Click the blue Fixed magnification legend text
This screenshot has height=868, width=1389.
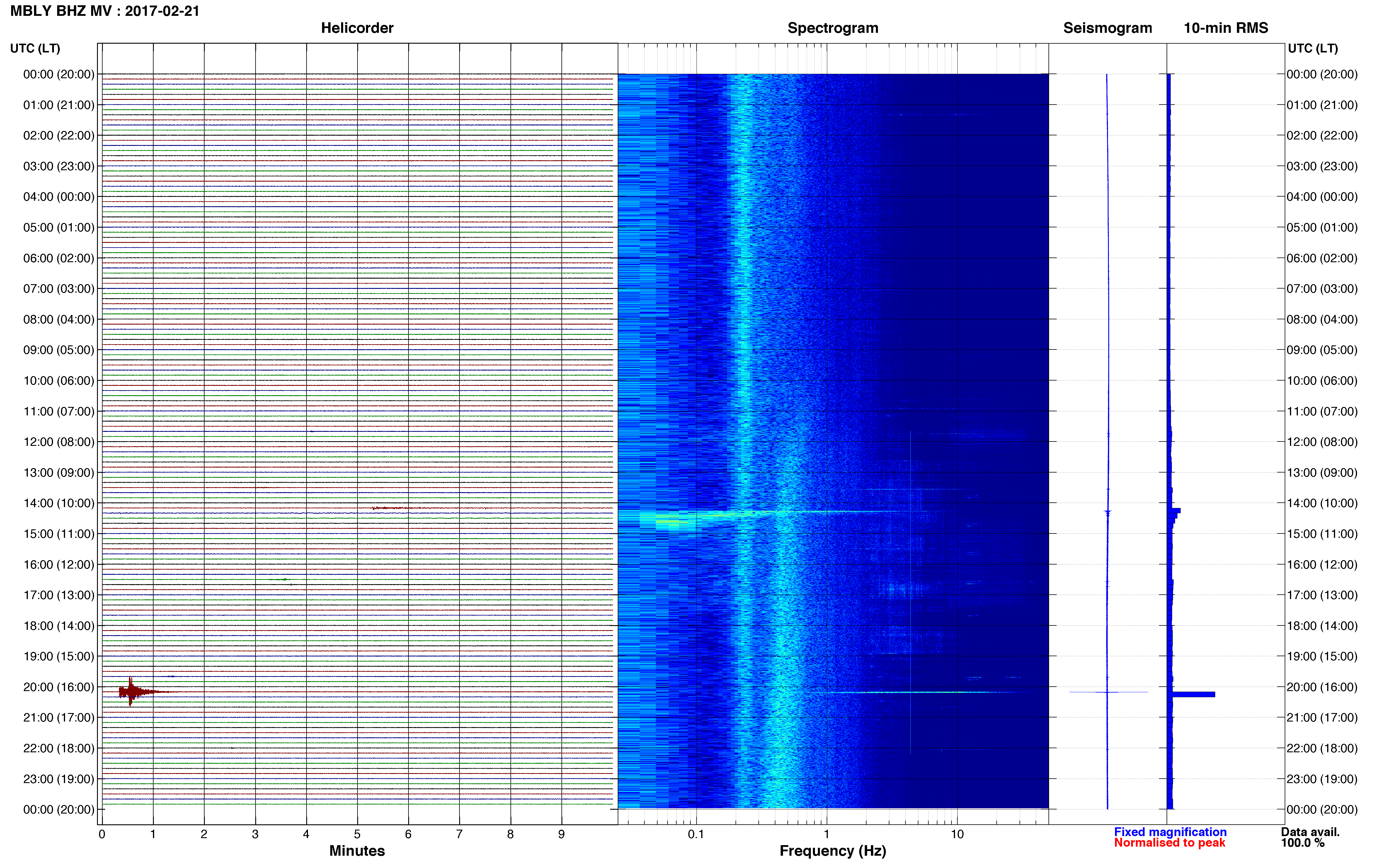tap(1170, 832)
